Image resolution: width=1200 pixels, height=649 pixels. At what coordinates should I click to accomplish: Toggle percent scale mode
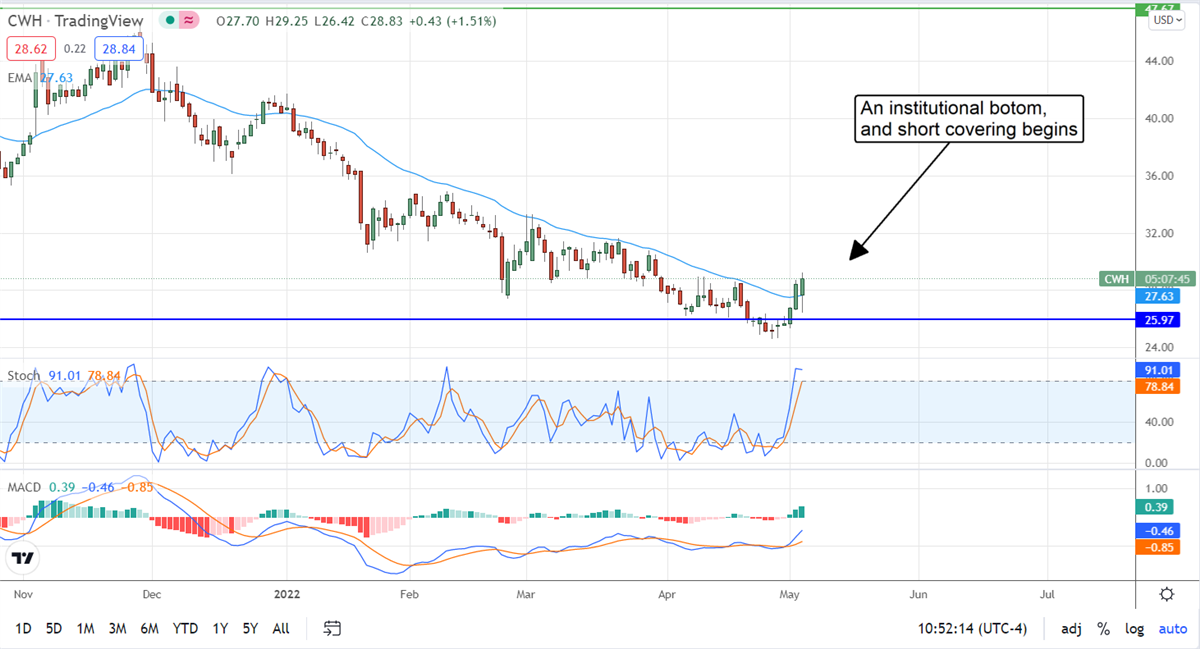click(1103, 629)
